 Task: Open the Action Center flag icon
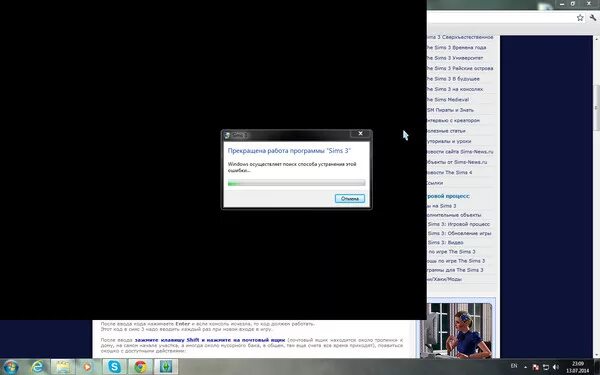coord(536,367)
